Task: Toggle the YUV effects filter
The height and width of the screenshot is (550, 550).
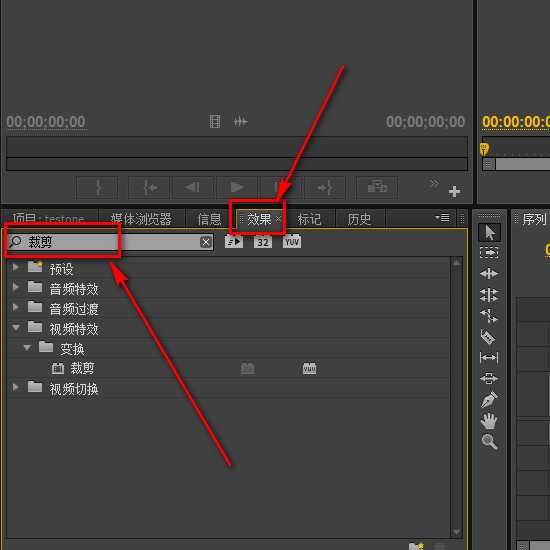Action: tap(292, 242)
